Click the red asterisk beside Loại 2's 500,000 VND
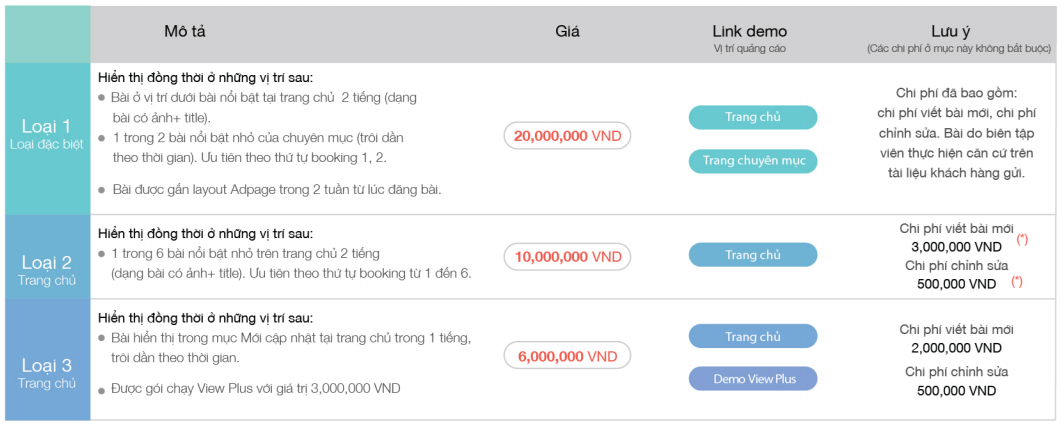The height and width of the screenshot is (426, 1062). 1016,282
